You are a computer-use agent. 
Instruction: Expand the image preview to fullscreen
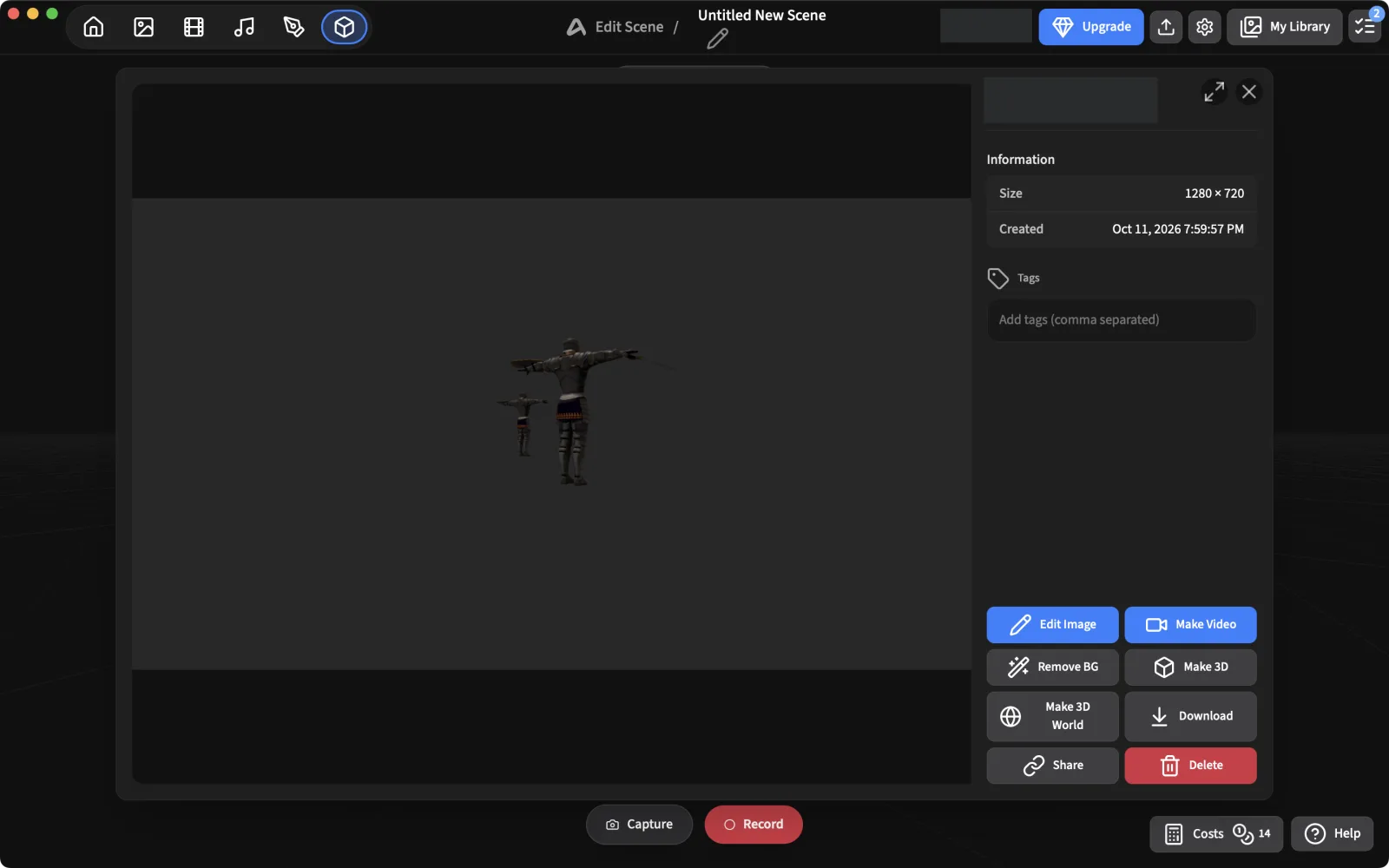click(x=1214, y=92)
